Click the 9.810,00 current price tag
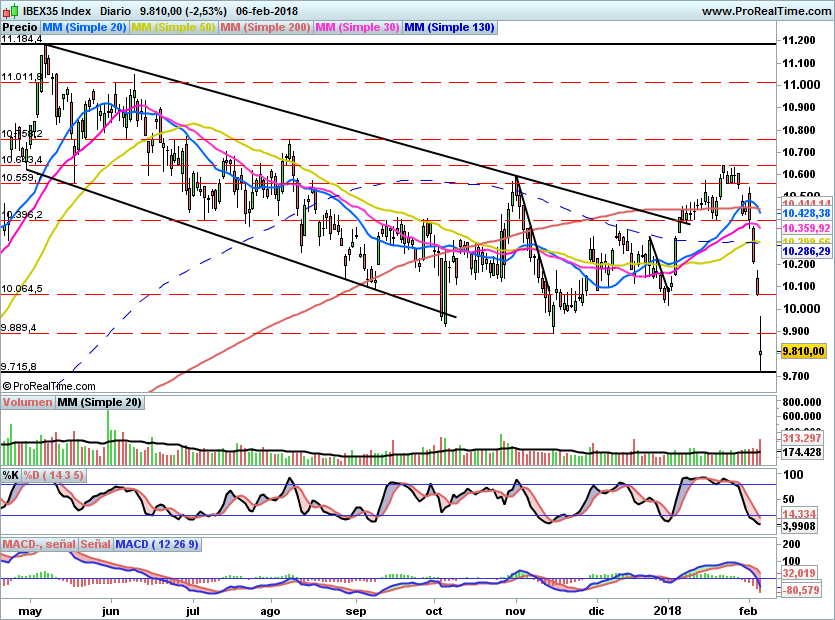This screenshot has width=835, height=620. 804,352
